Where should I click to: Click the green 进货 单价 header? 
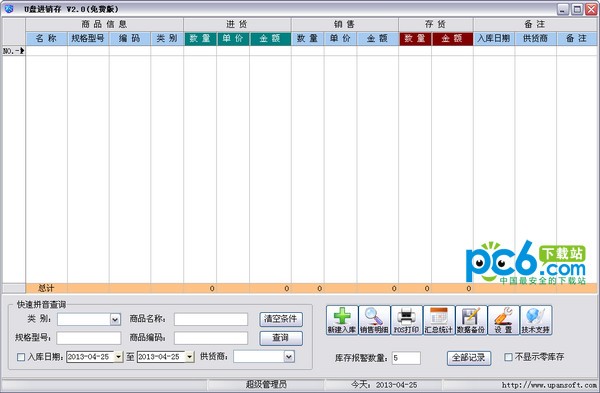tap(233, 39)
